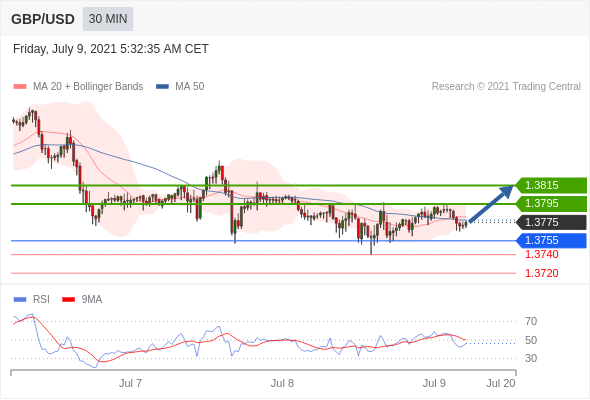Screen dimensions: 590x400
Task: Select the 1.3795 green resistance price tag
Action: [x=550, y=204]
